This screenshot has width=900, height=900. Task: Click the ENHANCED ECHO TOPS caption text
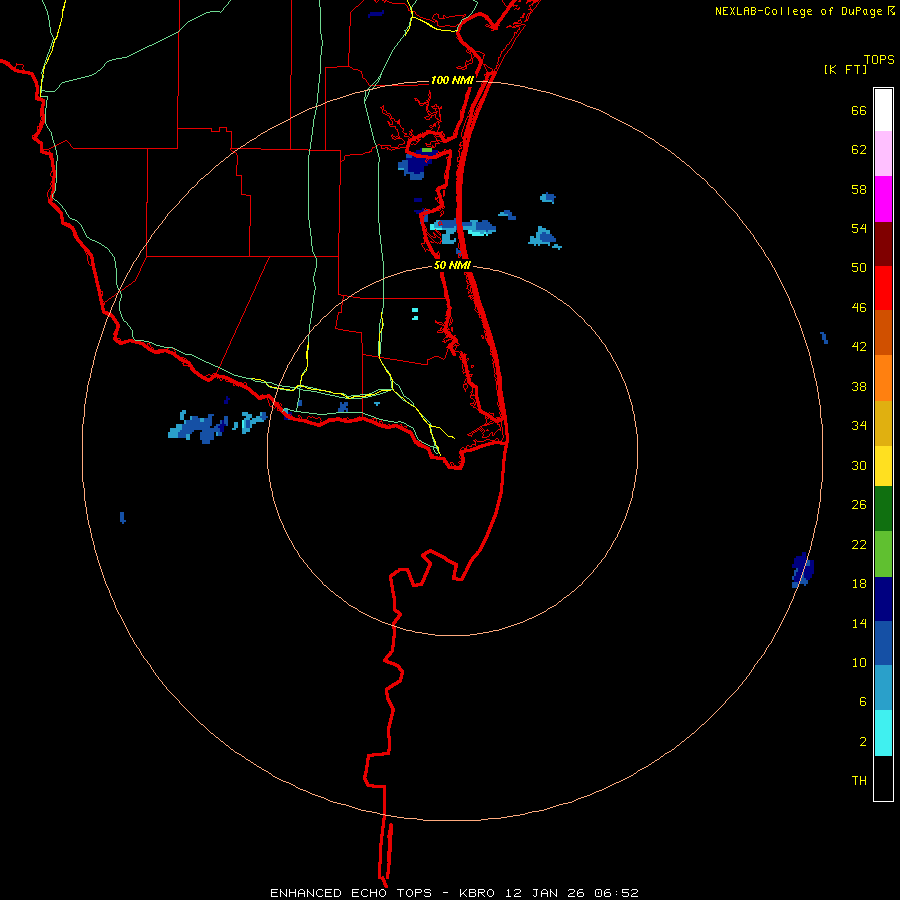pos(351,893)
